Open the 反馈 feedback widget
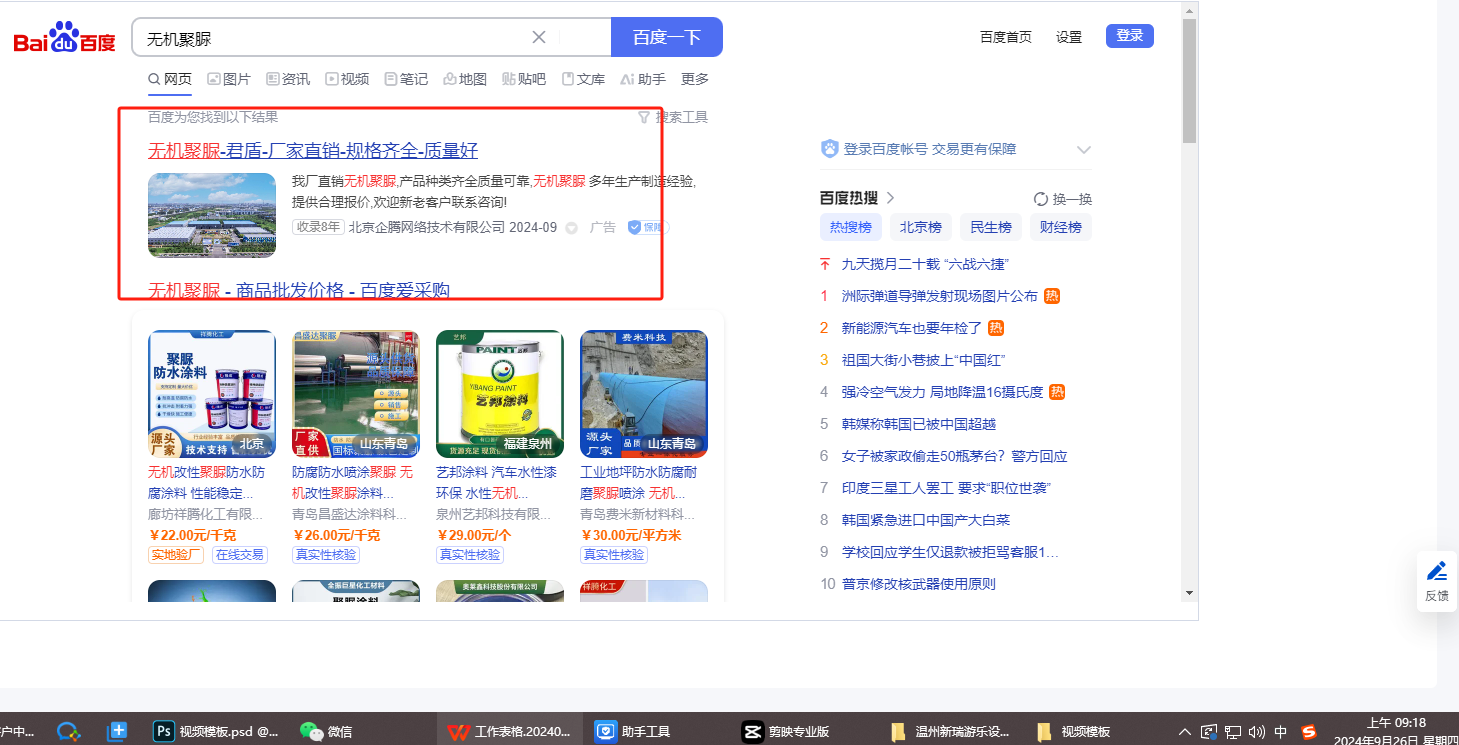Viewport: 1459px width, 745px height. pos(1437,580)
